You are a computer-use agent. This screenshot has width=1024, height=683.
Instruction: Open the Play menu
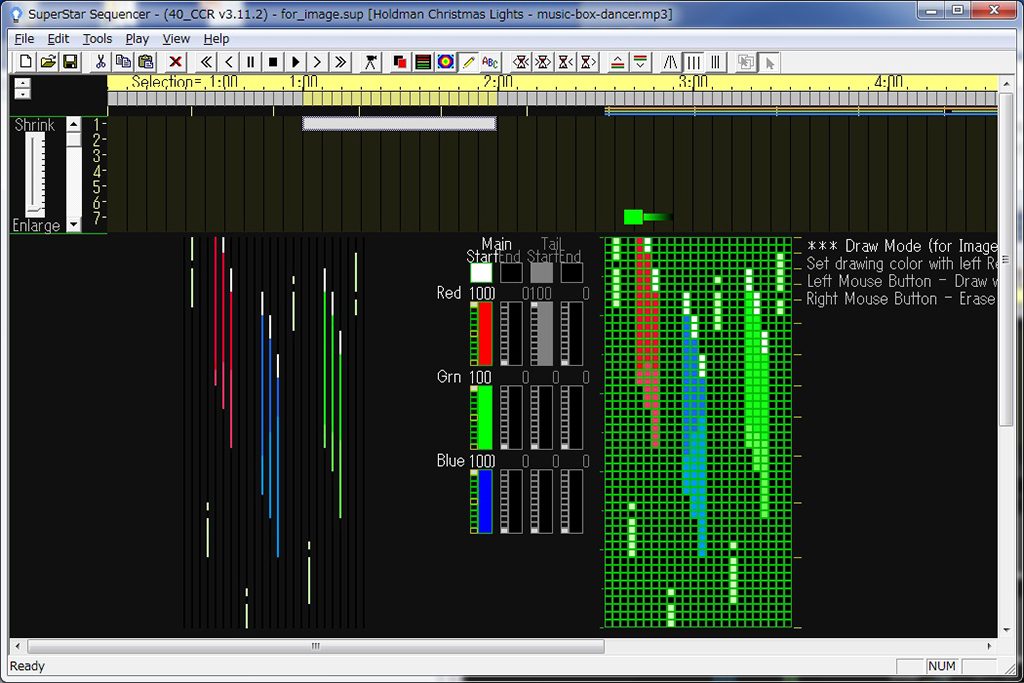(x=137, y=39)
